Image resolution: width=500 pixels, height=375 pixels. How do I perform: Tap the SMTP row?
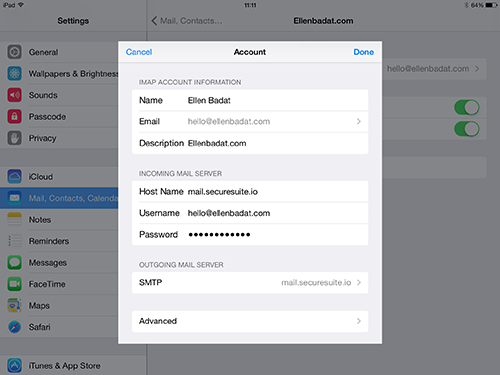coord(250,283)
